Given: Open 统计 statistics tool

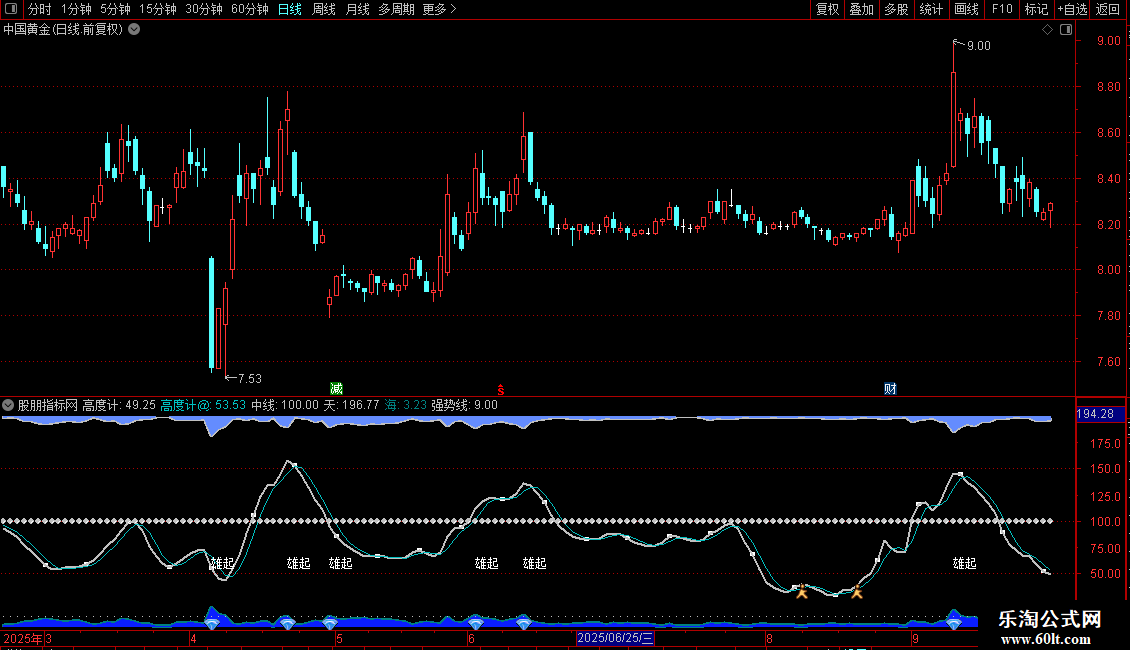Looking at the screenshot, I should coord(931,9).
